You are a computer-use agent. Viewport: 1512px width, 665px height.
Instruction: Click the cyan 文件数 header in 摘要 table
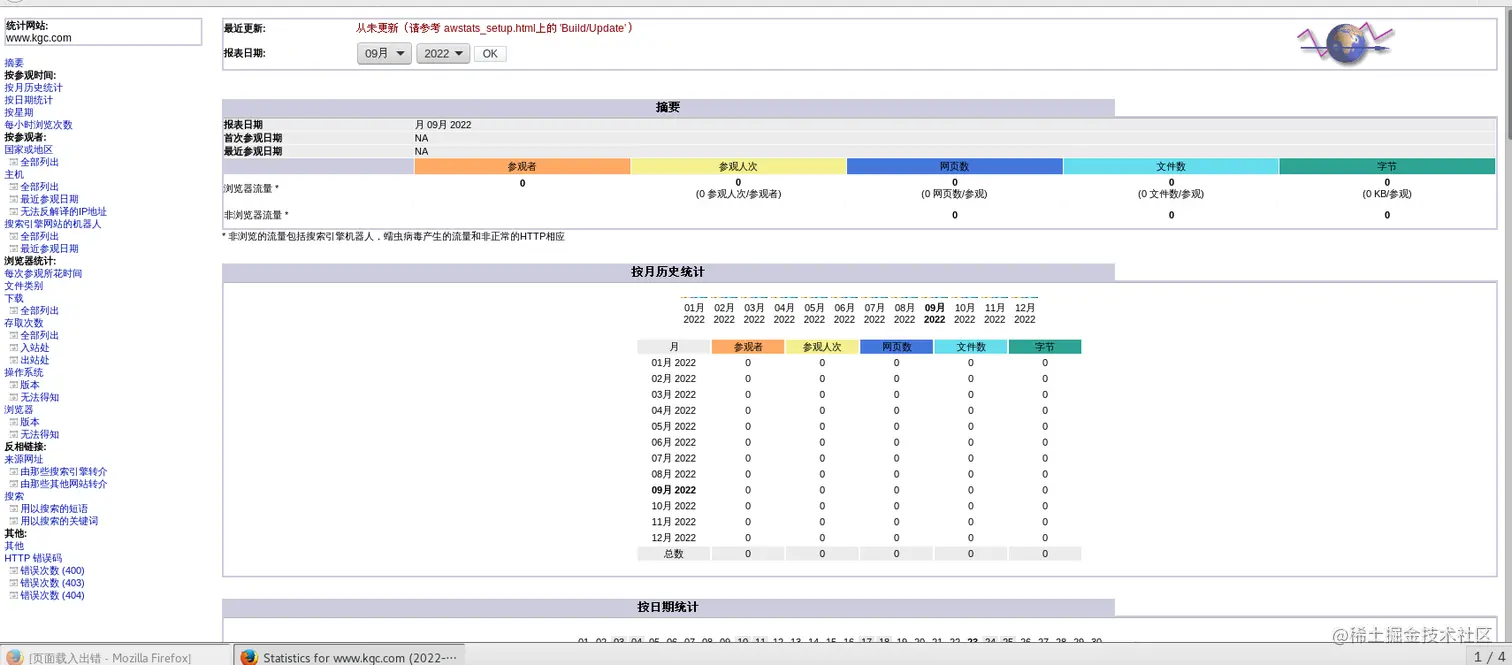[x=1171, y=166]
